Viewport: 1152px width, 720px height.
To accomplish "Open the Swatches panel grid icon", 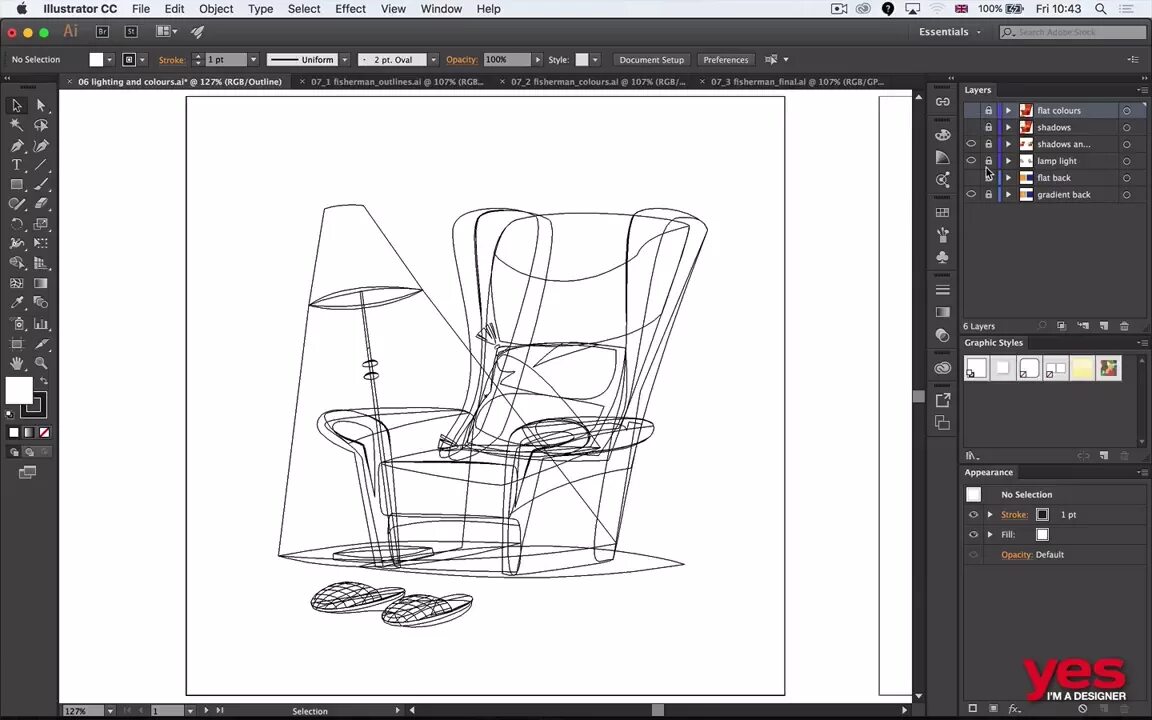I will click(x=943, y=212).
